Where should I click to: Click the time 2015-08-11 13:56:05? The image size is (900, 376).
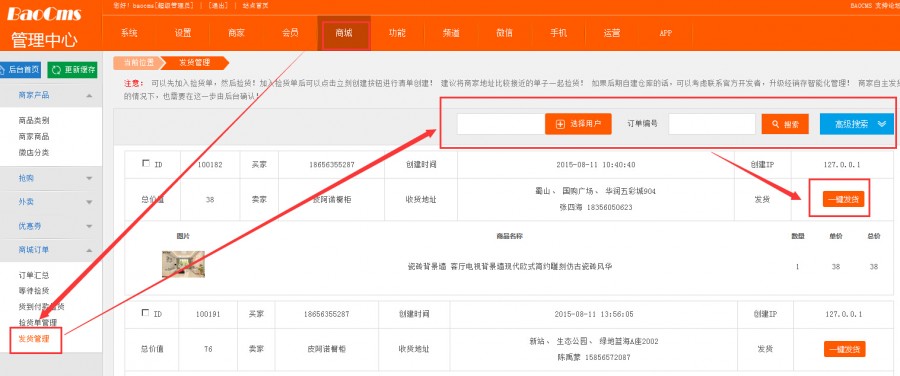594,315
